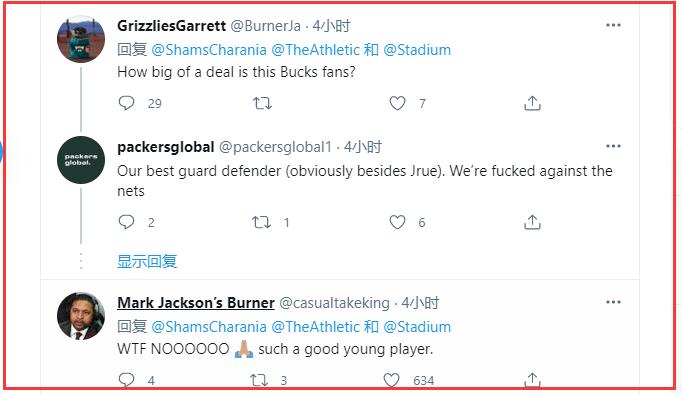Open more options on GrizzliesGarrett's tweet
The width and height of the screenshot is (682, 394).
point(613,25)
